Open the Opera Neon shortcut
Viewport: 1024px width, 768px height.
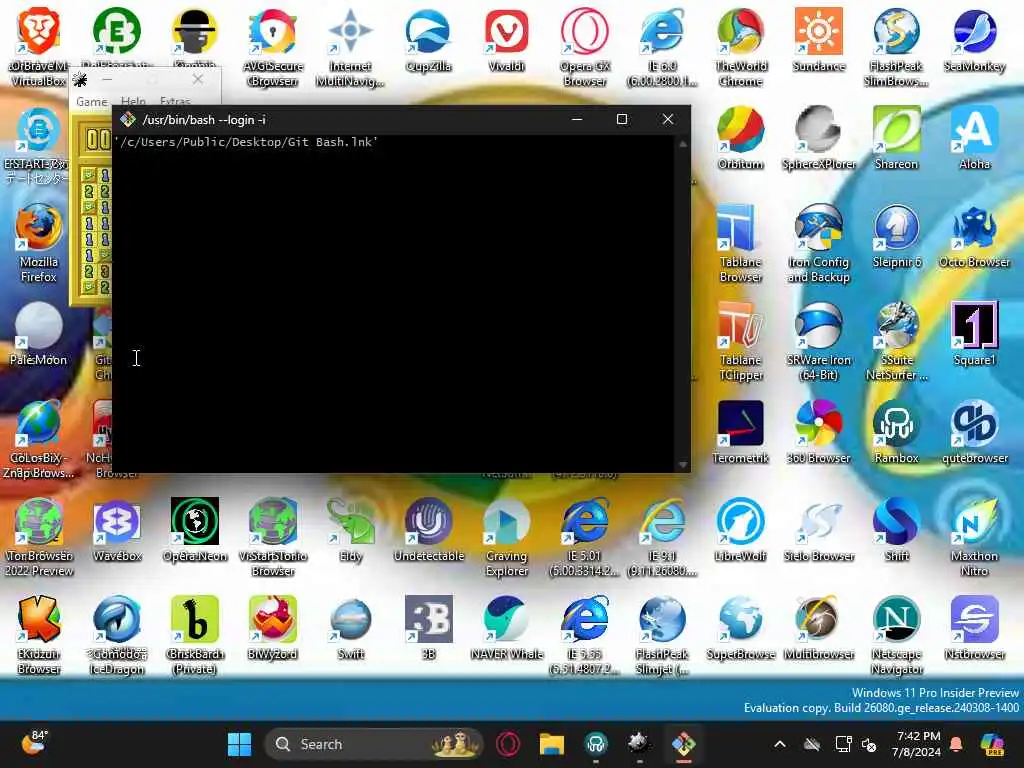(195, 530)
